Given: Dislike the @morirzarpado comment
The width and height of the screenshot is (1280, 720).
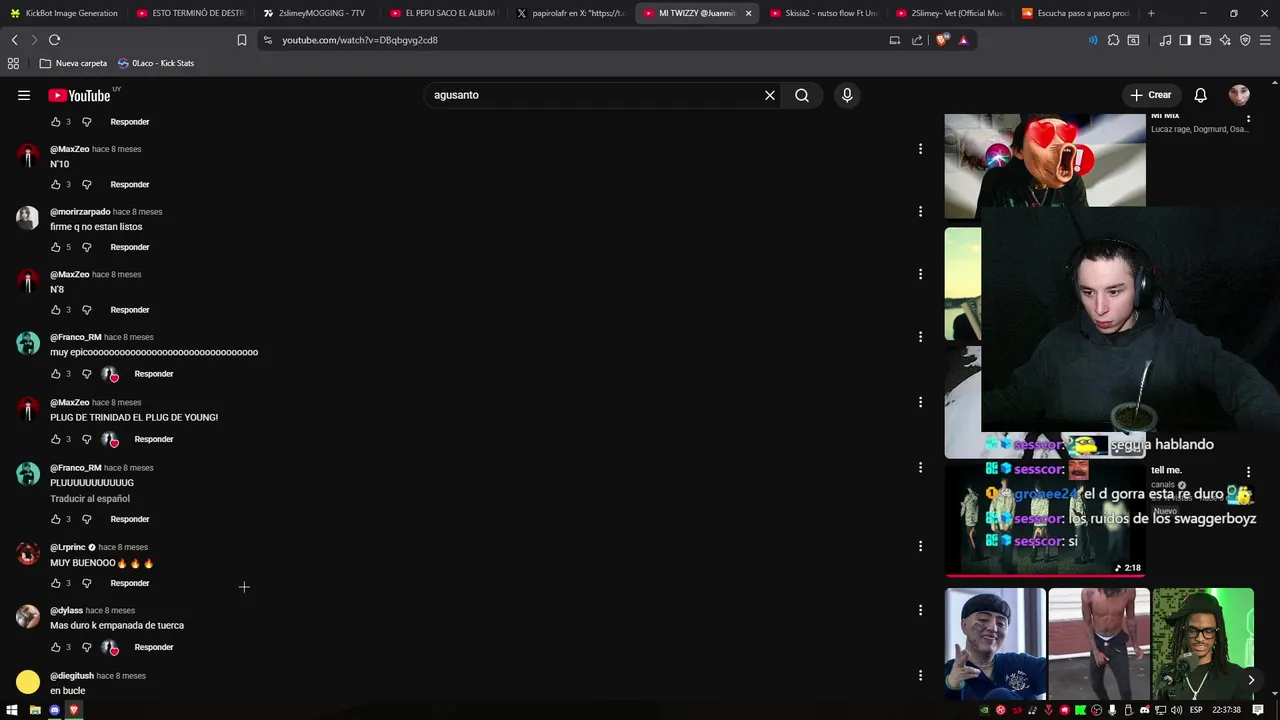Looking at the screenshot, I should coord(86,247).
